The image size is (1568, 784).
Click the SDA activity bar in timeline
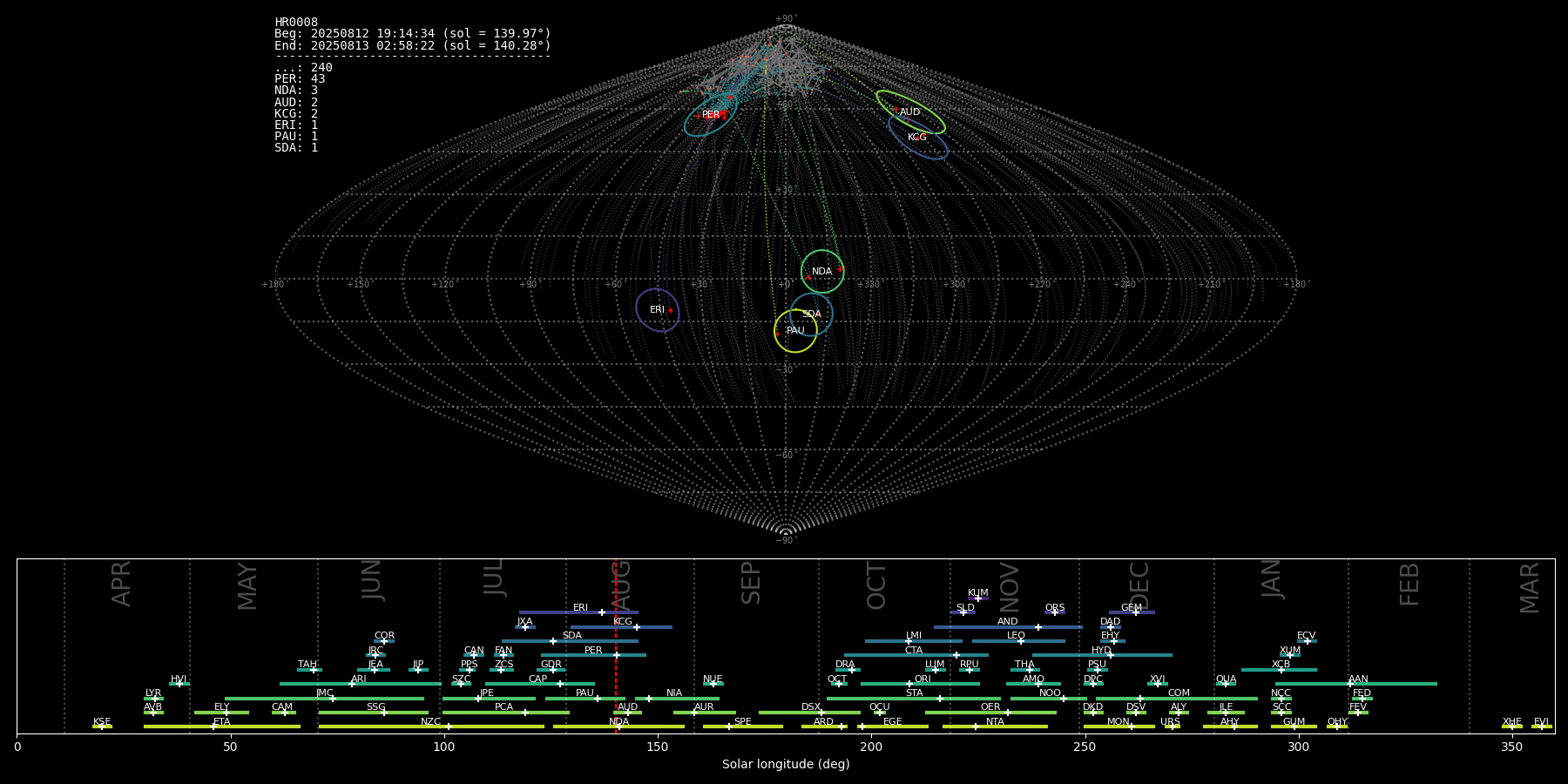(x=570, y=641)
